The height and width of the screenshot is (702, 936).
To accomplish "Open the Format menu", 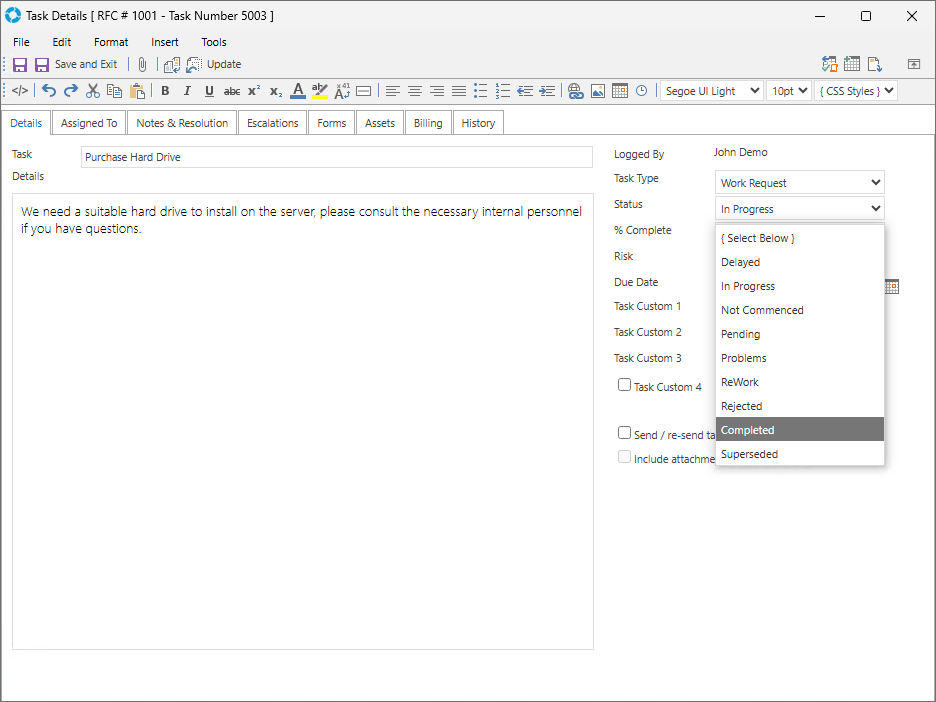I will tap(111, 42).
